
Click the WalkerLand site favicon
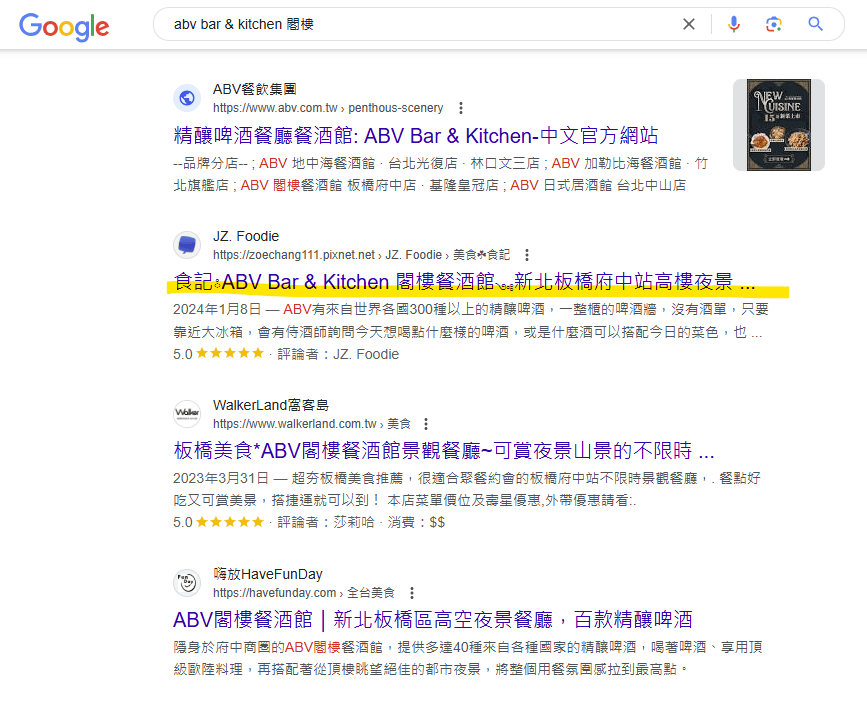point(187,414)
